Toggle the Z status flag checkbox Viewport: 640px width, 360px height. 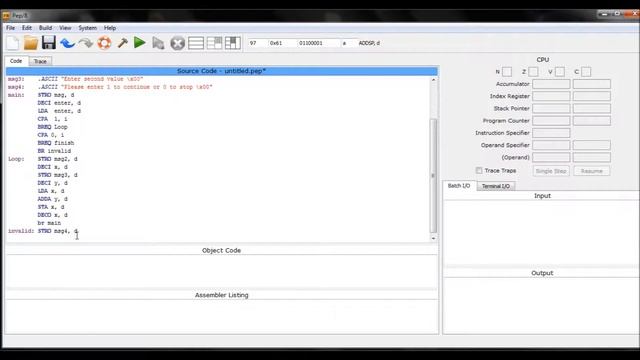click(x=533, y=72)
